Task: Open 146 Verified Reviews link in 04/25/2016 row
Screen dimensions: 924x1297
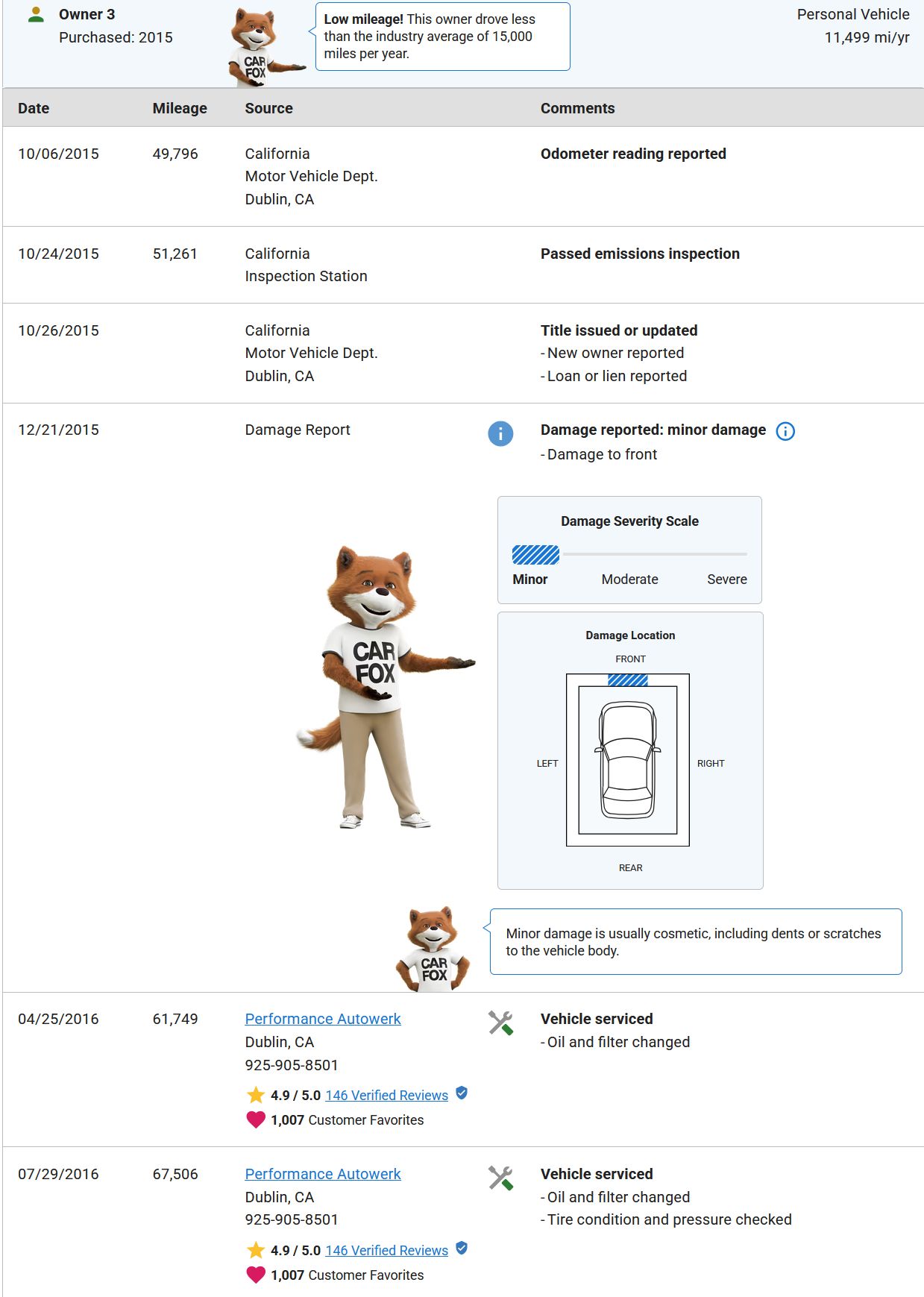Action: coord(386,1095)
